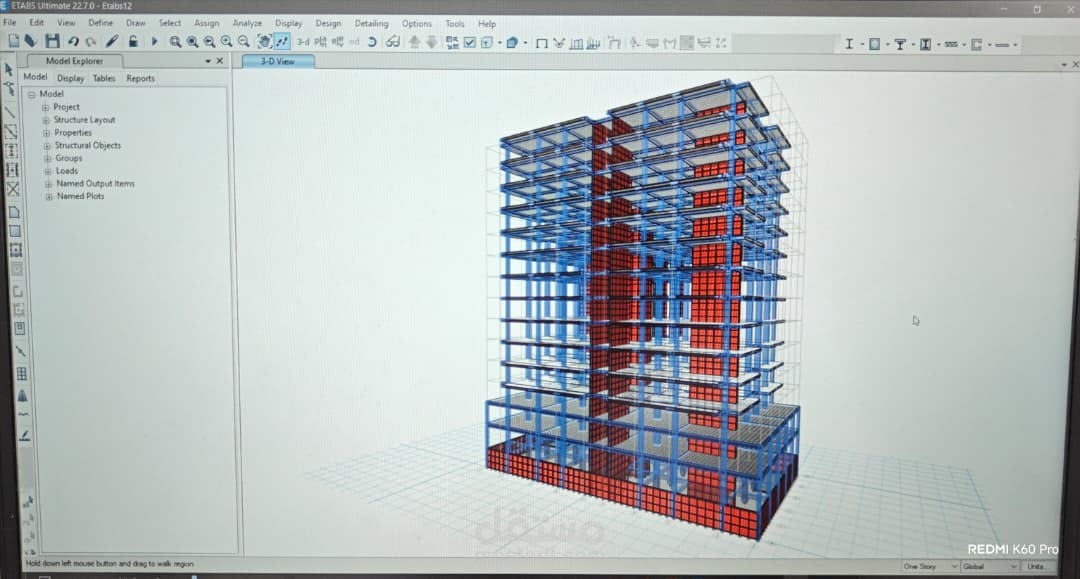Click the T-shaped design icon
The height and width of the screenshot is (579, 1080).
pyautogui.click(x=900, y=45)
